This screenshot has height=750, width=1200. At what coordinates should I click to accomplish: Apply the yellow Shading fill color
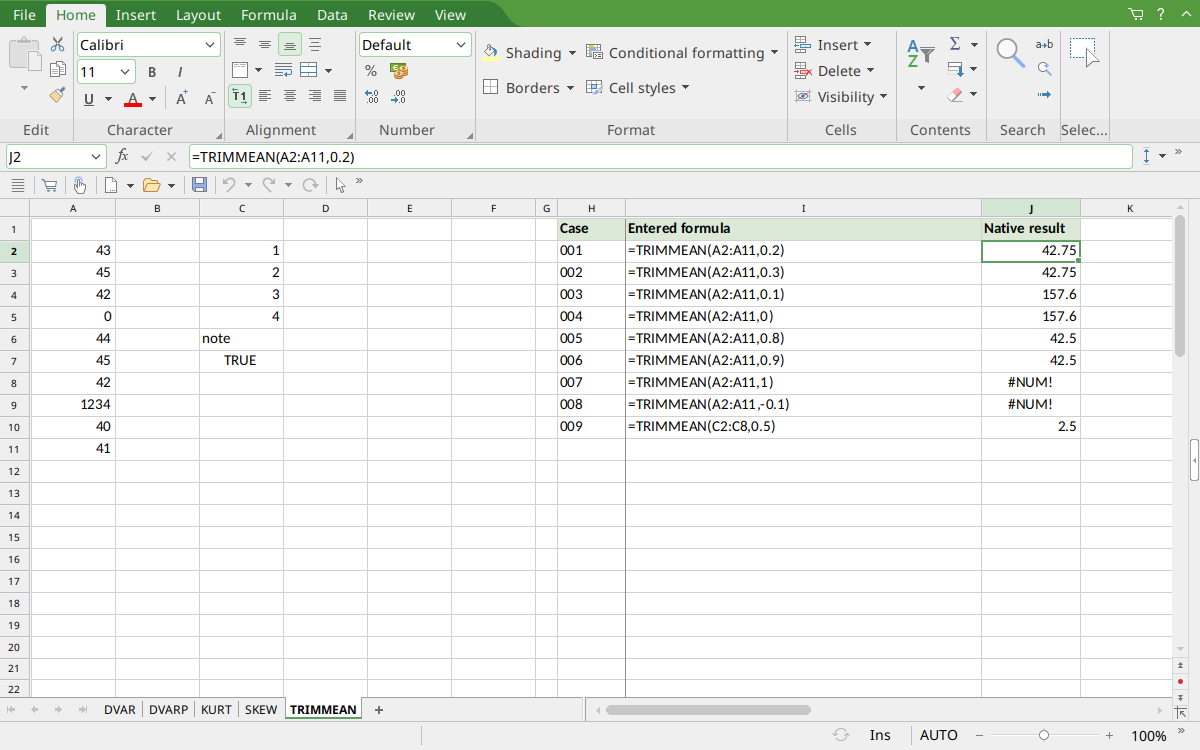(491, 53)
